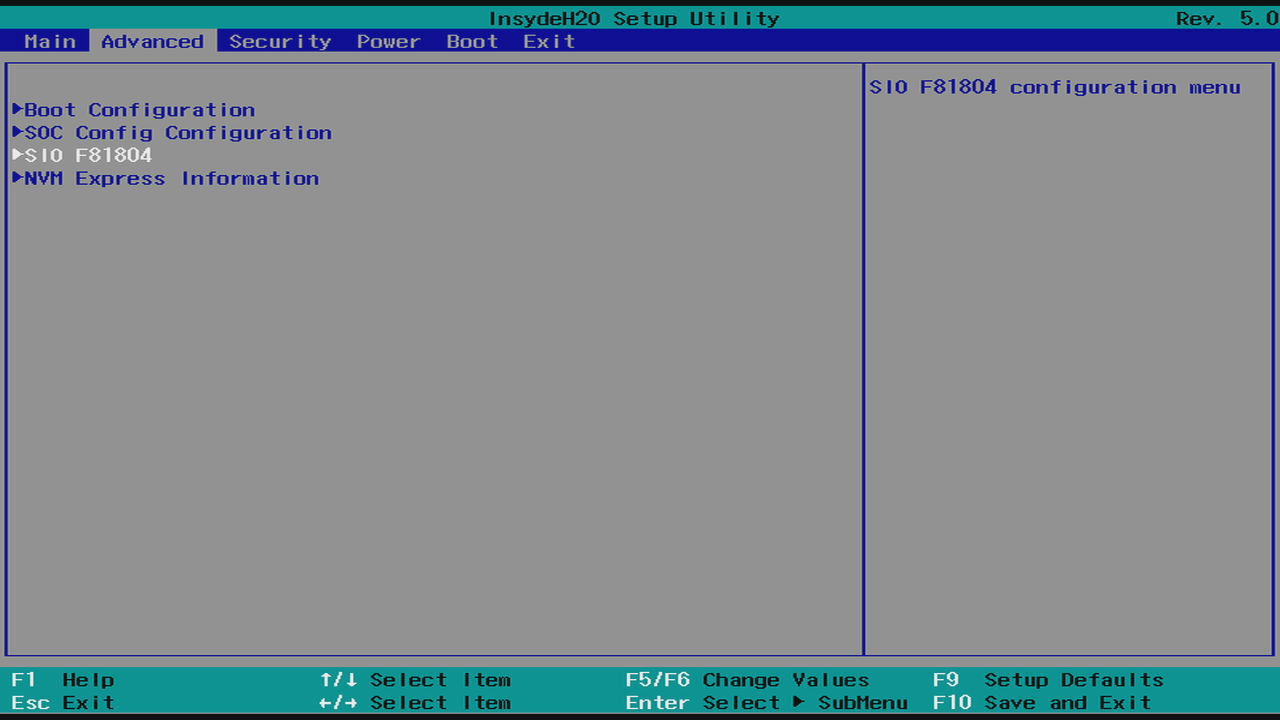
Task: Click the arrow beside SIO F81804
Action: [x=17, y=155]
